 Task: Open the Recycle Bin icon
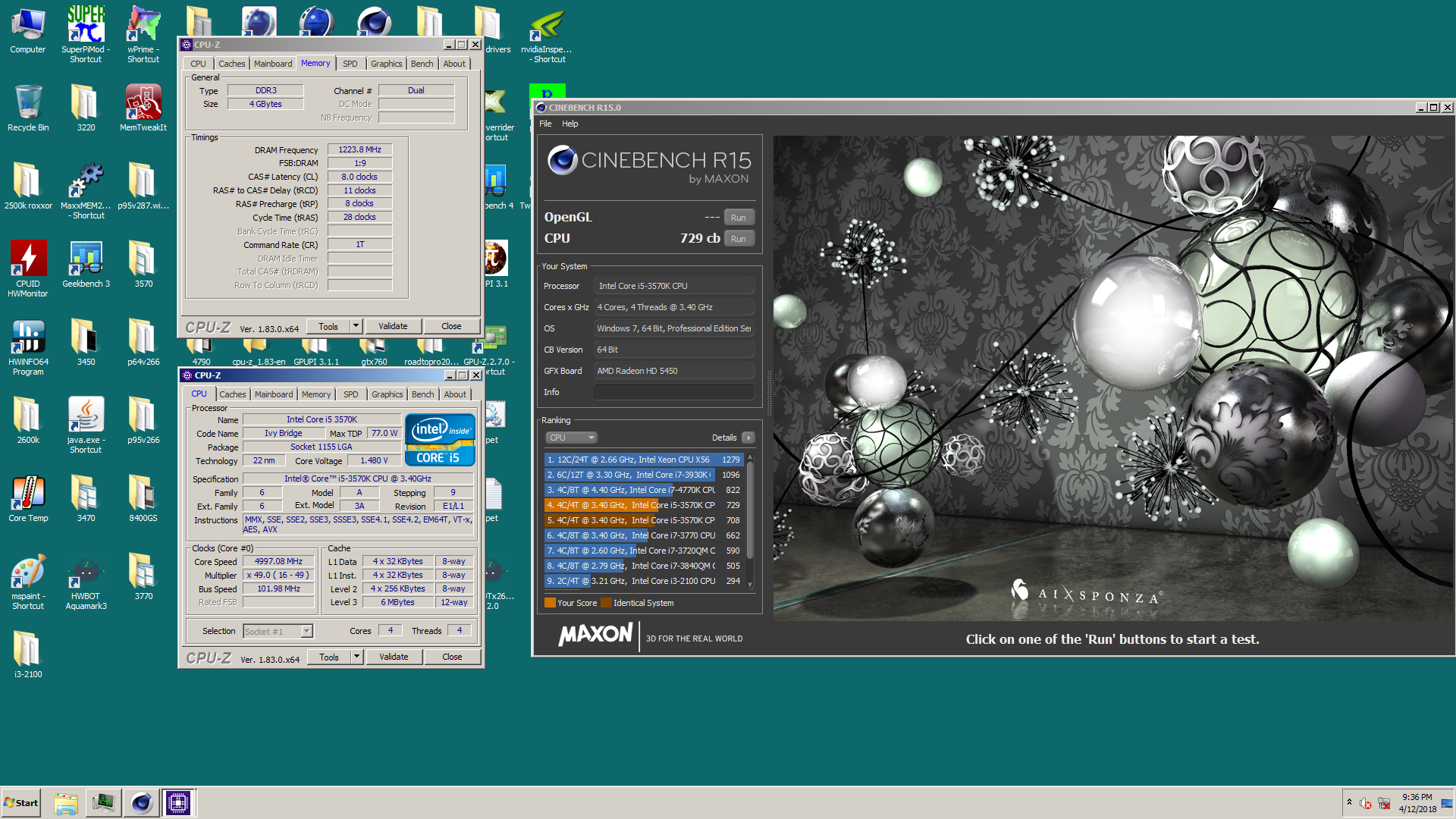[x=28, y=108]
